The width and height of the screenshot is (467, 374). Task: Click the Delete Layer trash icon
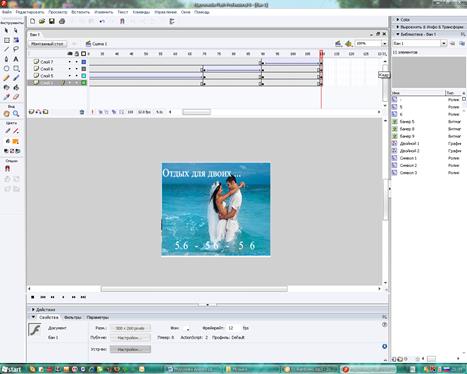82,112
